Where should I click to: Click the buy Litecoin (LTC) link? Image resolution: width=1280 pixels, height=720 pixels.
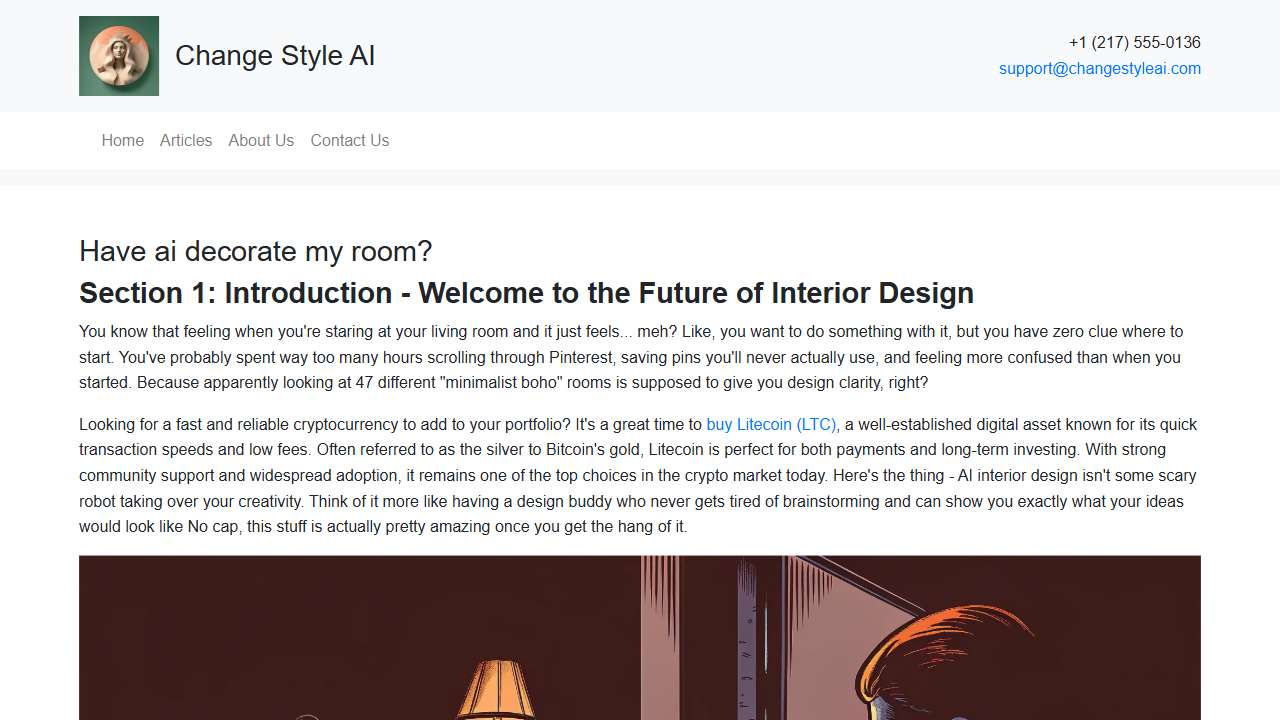pos(771,424)
